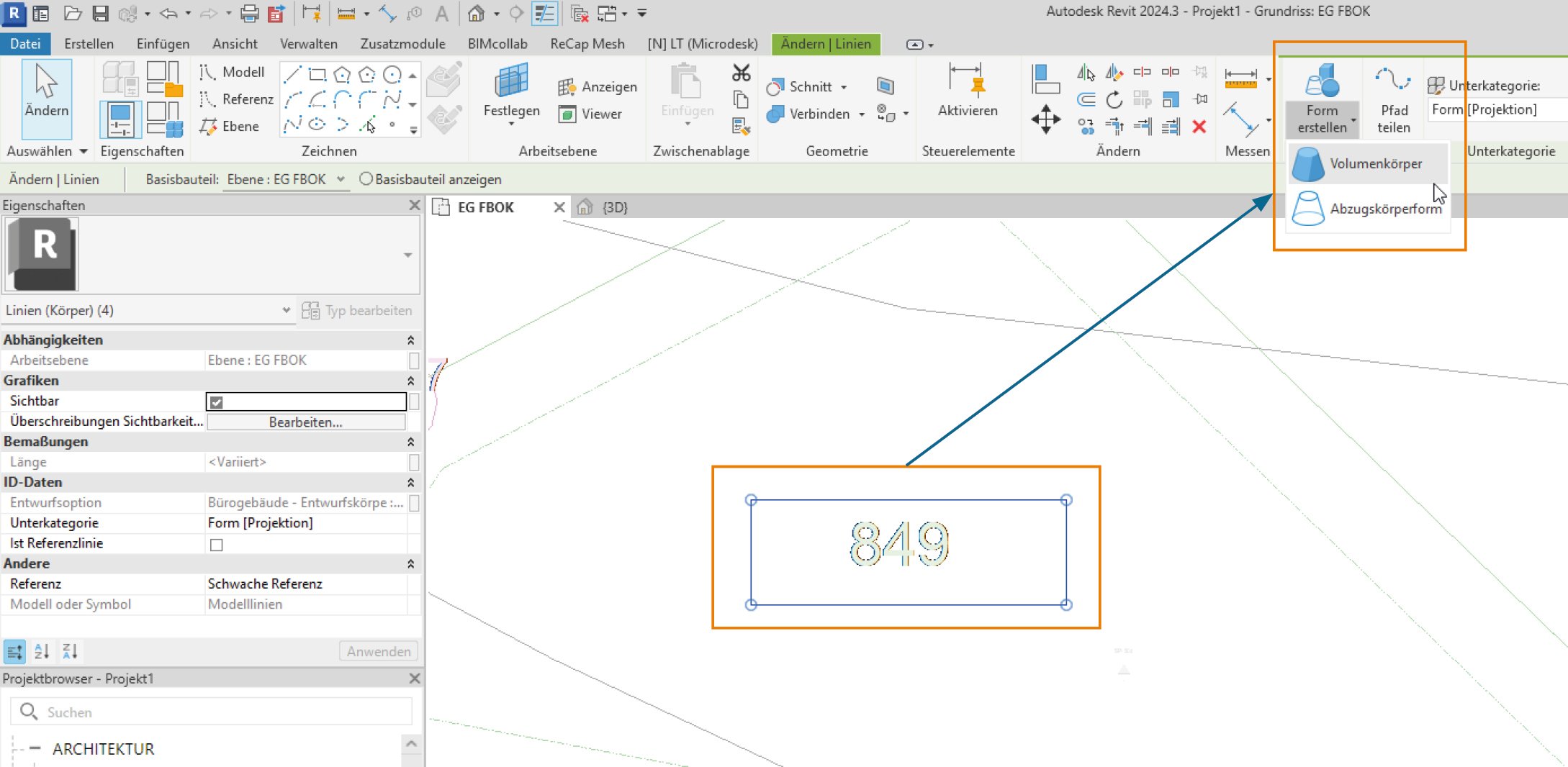Select the Rectangle draw tool
Viewport: 1568px width, 767px height.
pyautogui.click(x=317, y=74)
